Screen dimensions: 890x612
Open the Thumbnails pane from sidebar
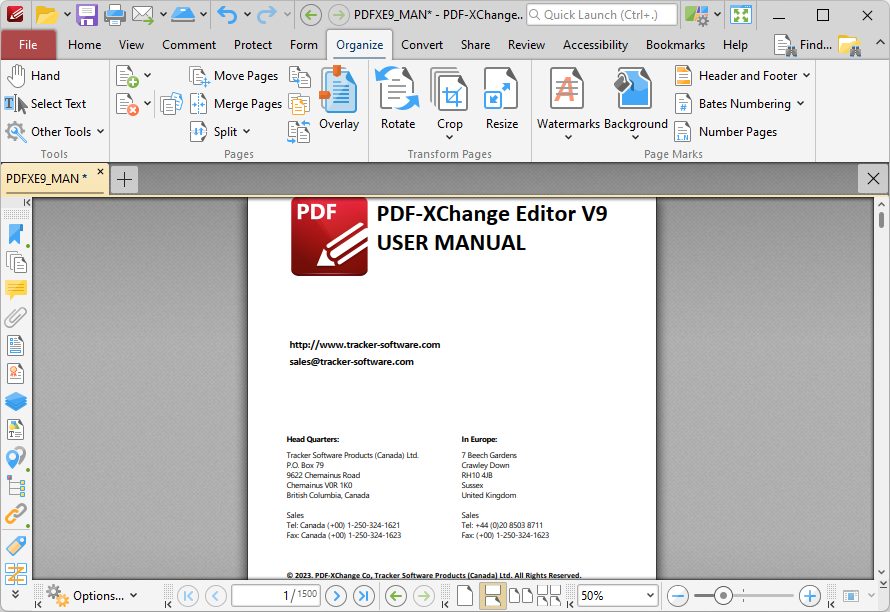pyautogui.click(x=16, y=262)
